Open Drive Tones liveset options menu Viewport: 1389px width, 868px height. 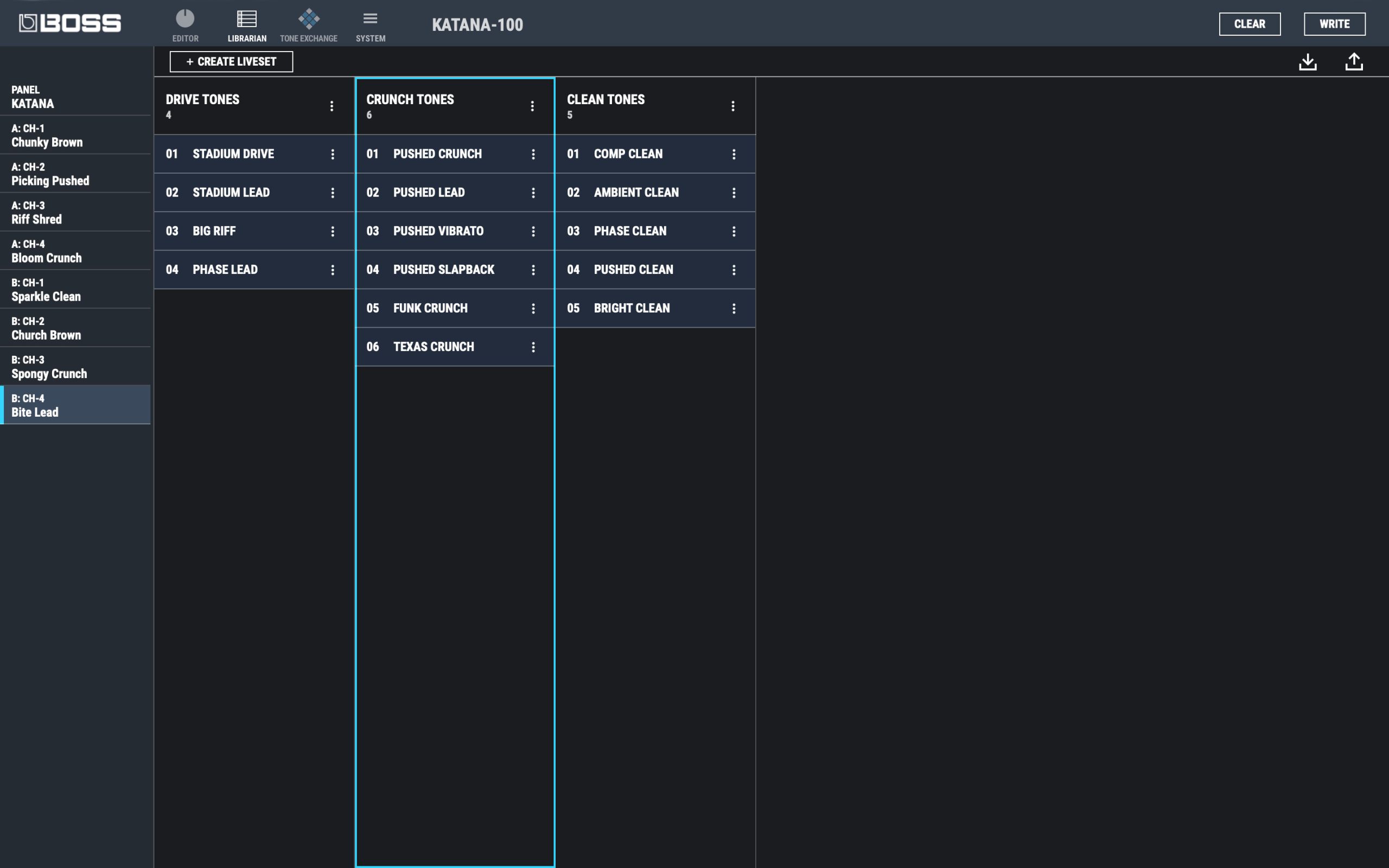pos(332,106)
